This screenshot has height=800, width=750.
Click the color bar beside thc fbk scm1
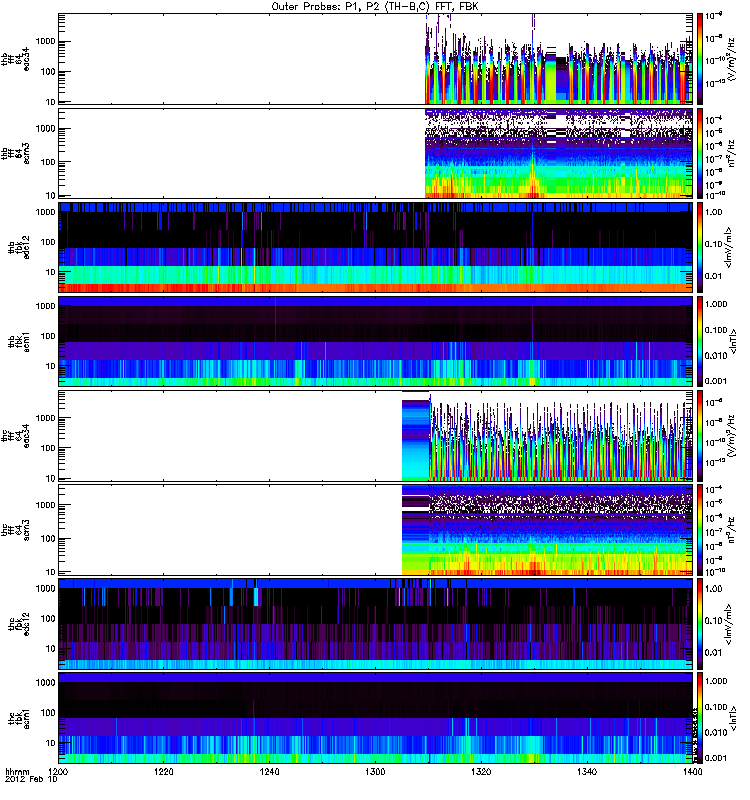(700, 718)
